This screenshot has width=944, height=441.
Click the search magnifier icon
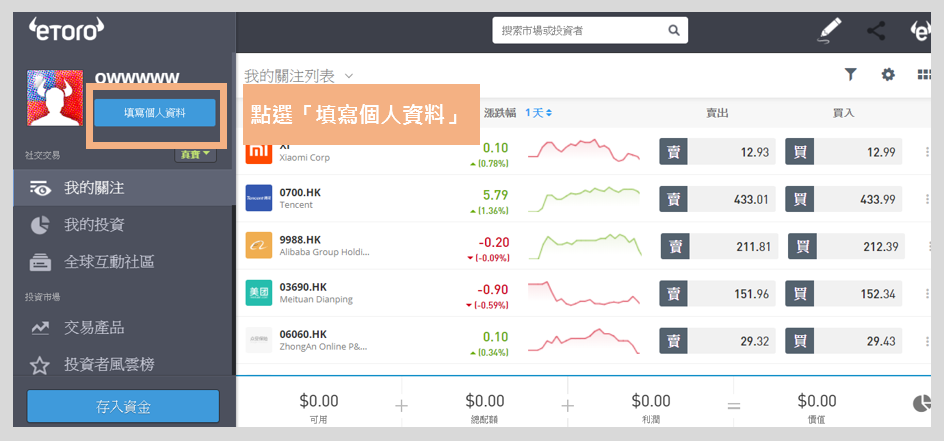point(673,30)
